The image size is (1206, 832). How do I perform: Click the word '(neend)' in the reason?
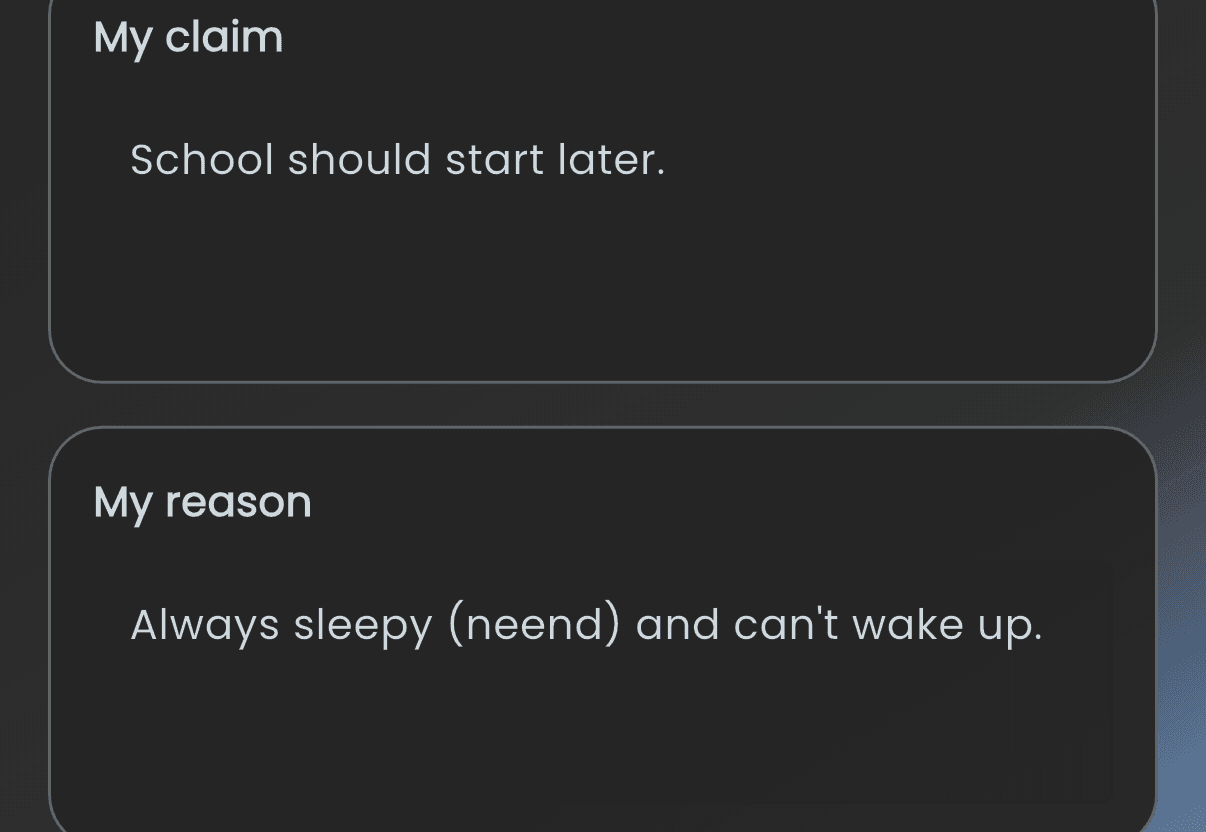point(534,626)
